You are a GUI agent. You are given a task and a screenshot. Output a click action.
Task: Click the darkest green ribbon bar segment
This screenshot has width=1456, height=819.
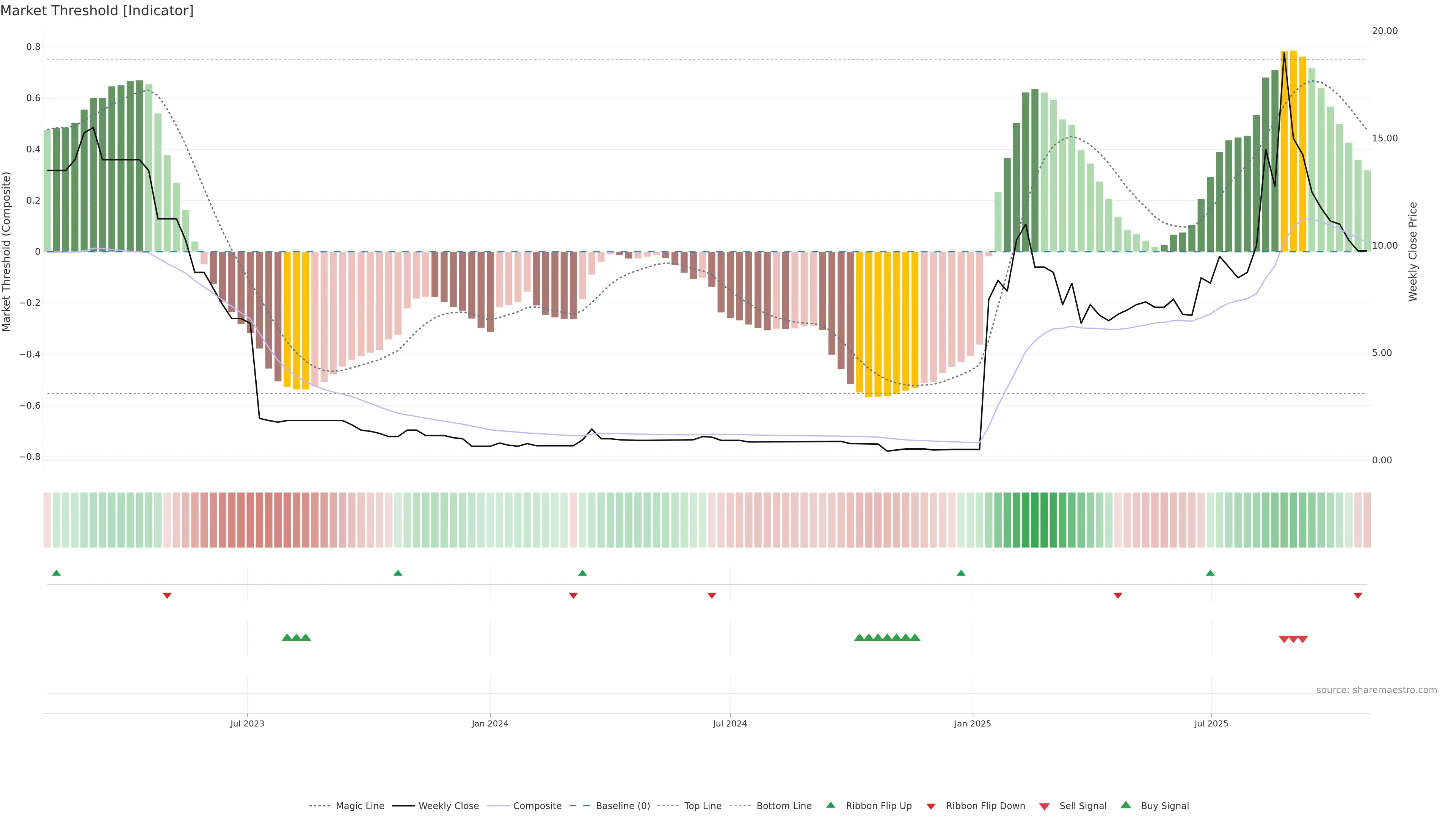1035,519
